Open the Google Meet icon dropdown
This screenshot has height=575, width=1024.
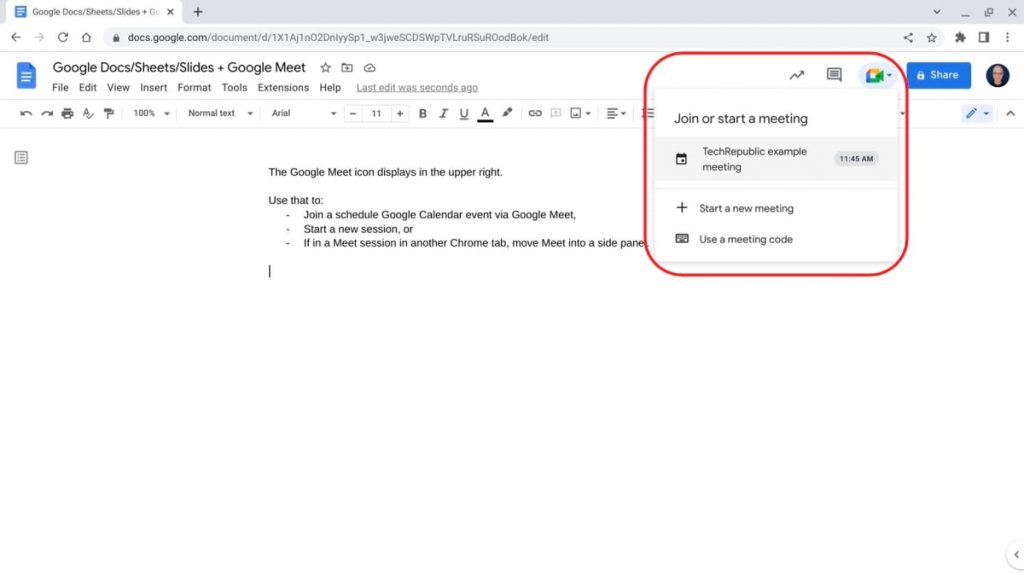(878, 75)
